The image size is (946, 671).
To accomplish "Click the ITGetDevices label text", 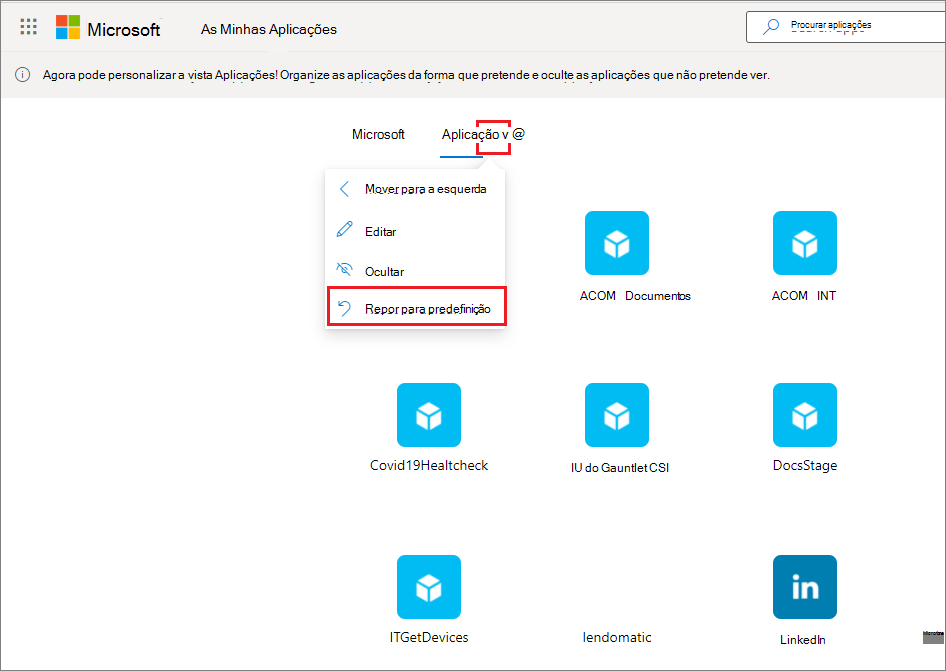I will click(x=429, y=637).
